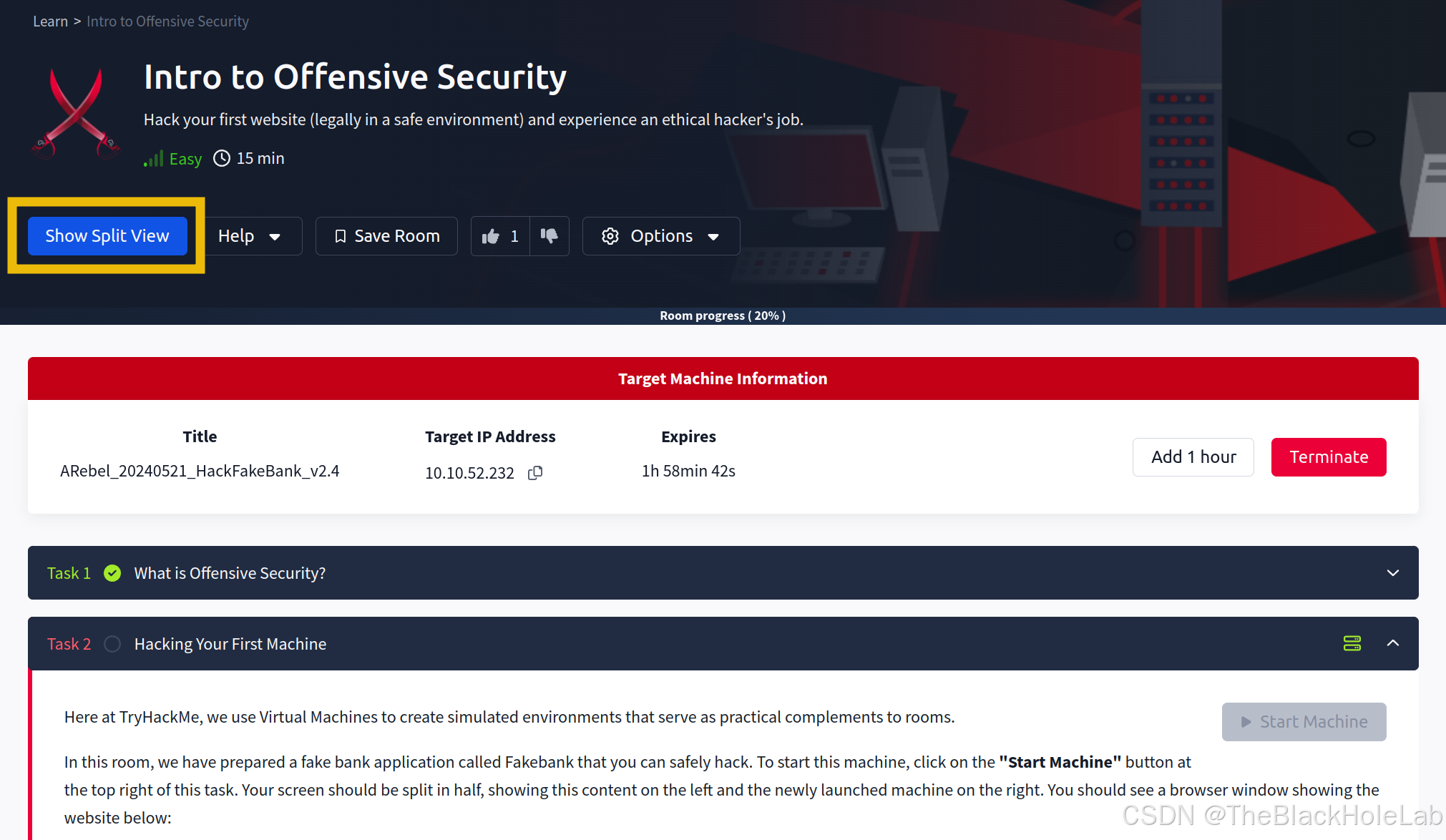Click the thumbs up like icon

492,235
